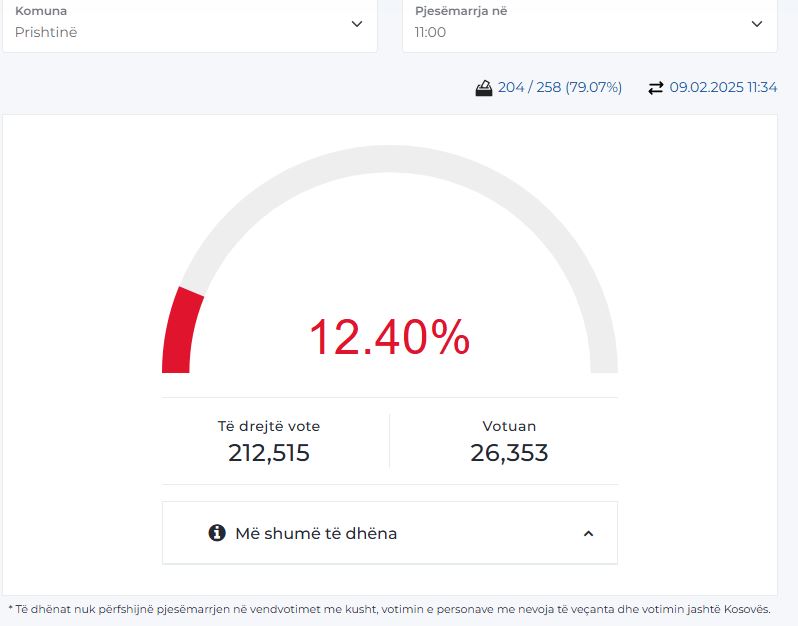
Task: Click the footnote about të dhënat
Action: click(389, 609)
